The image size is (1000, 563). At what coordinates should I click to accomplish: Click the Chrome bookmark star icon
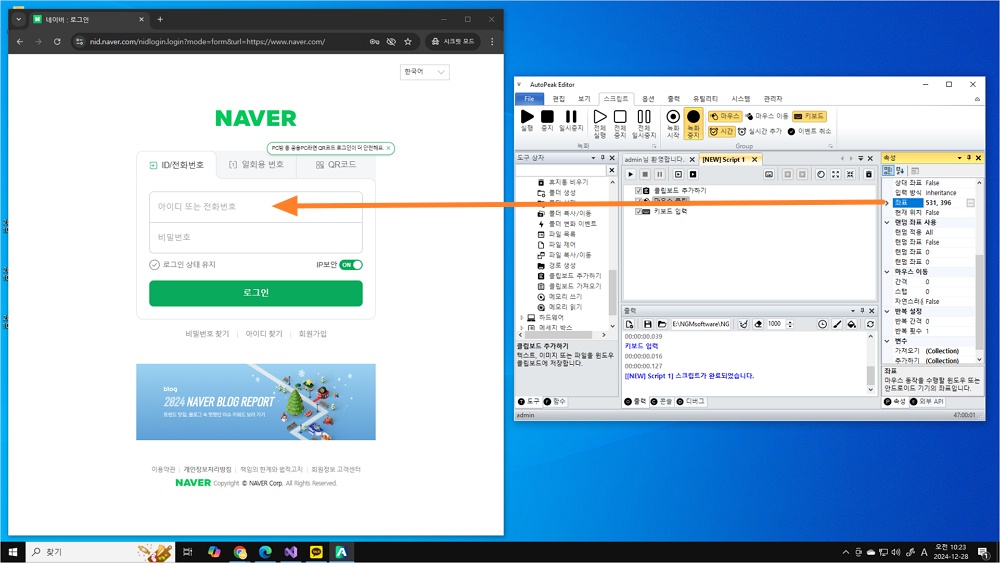[408, 41]
